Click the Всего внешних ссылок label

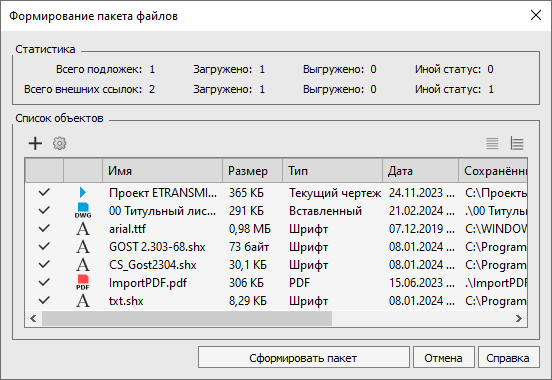tap(83, 89)
